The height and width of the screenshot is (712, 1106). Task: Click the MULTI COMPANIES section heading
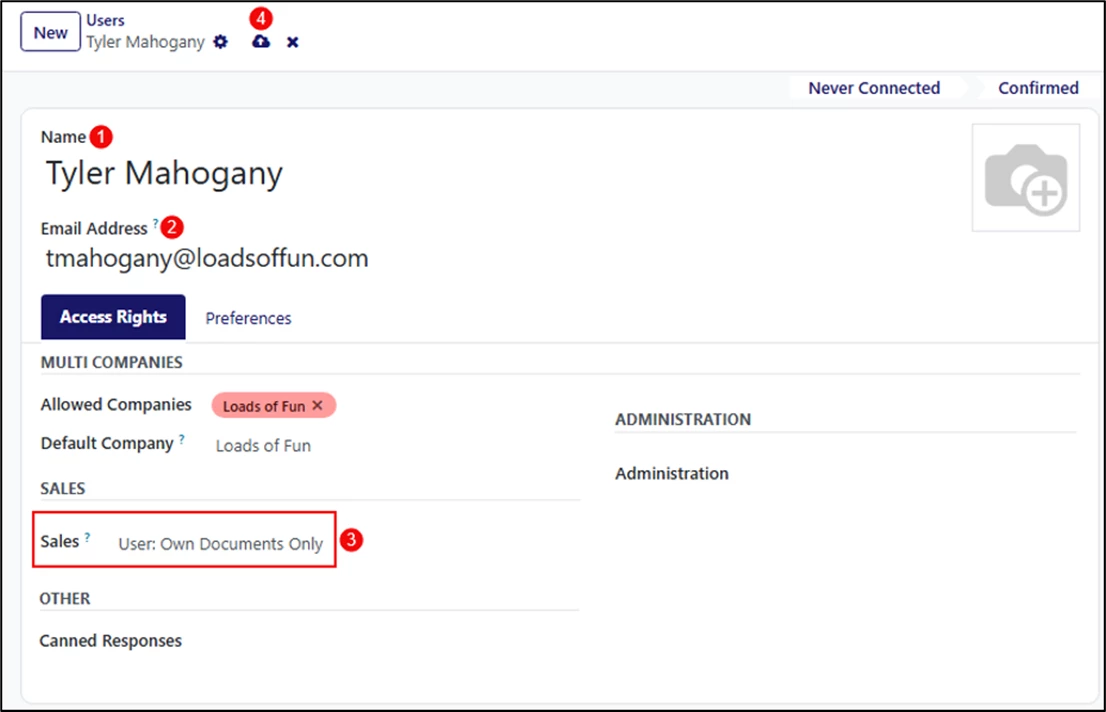(111, 363)
